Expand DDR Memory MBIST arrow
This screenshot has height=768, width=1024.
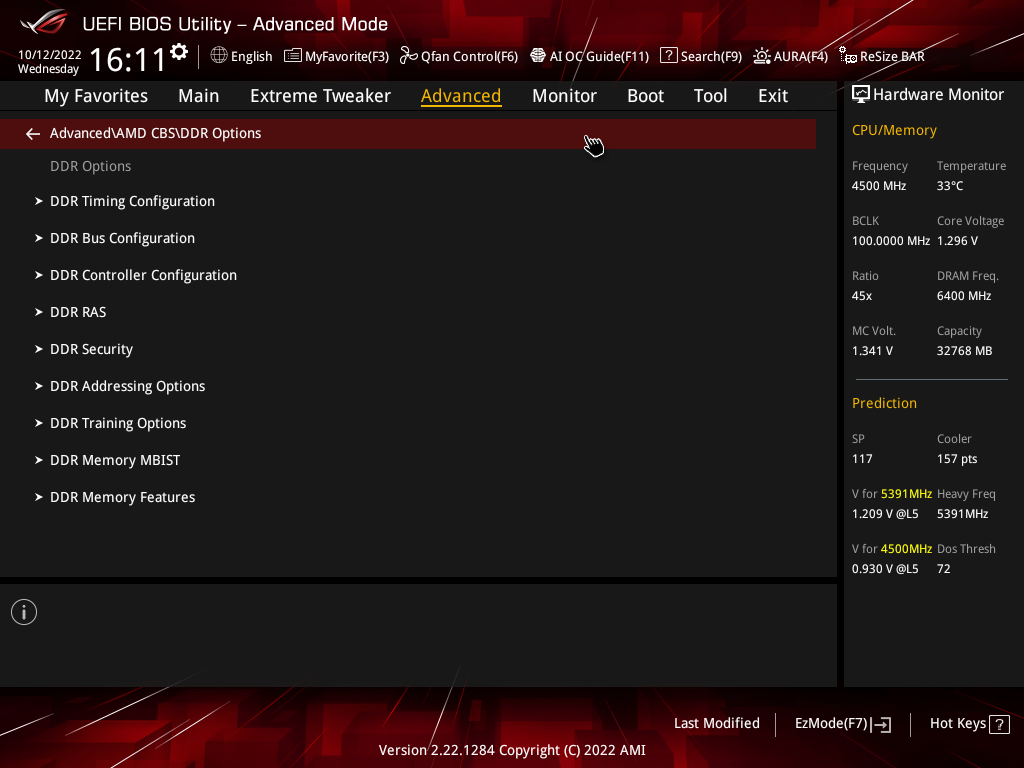click(39, 460)
